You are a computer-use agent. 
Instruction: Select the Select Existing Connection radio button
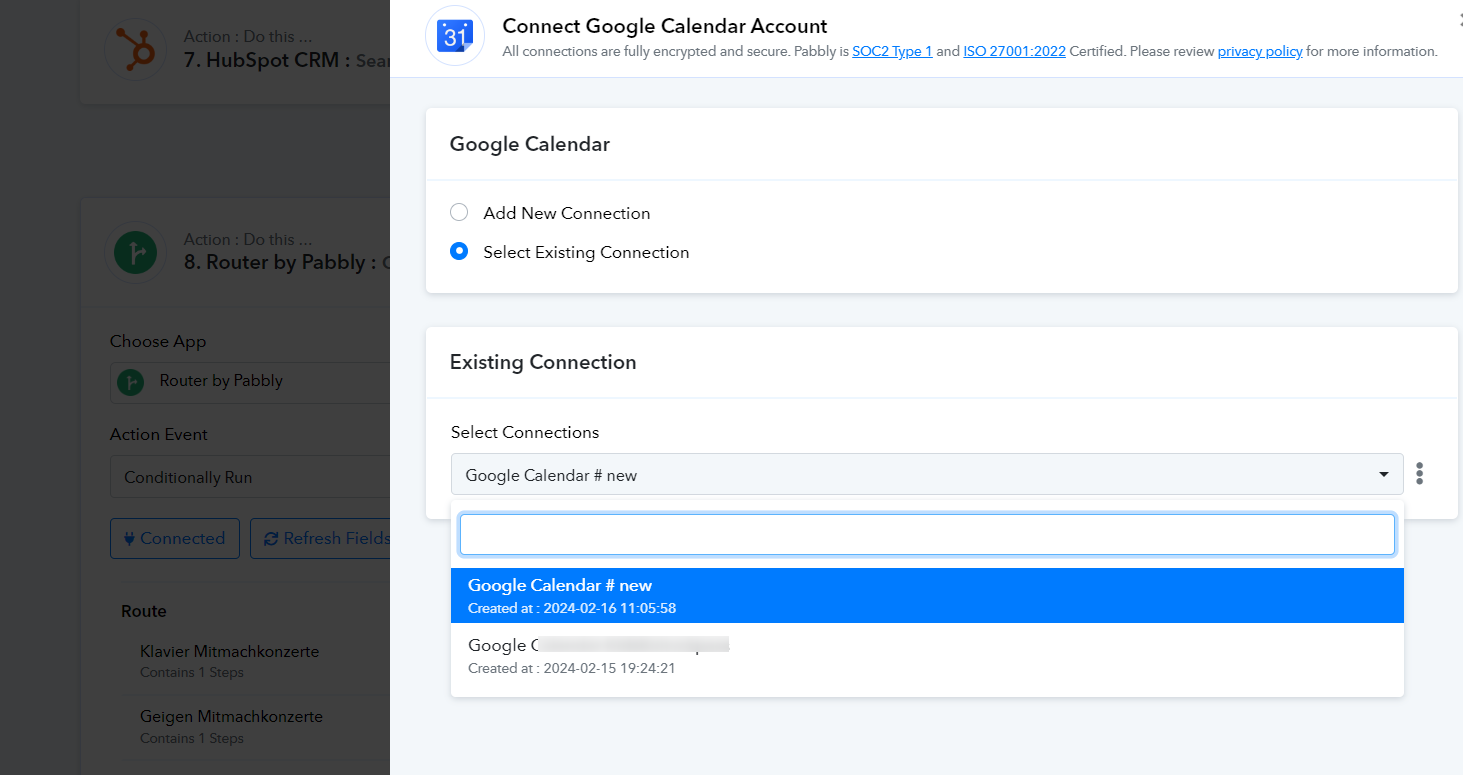459,252
